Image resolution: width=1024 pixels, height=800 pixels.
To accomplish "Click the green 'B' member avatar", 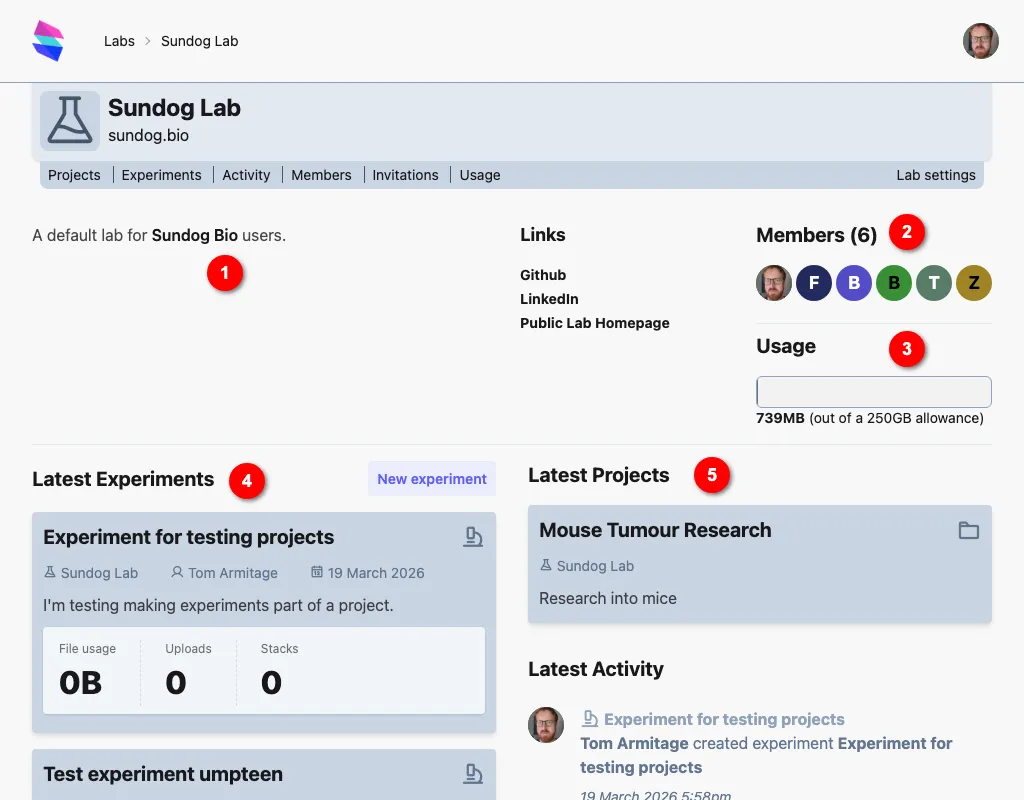I will (894, 283).
